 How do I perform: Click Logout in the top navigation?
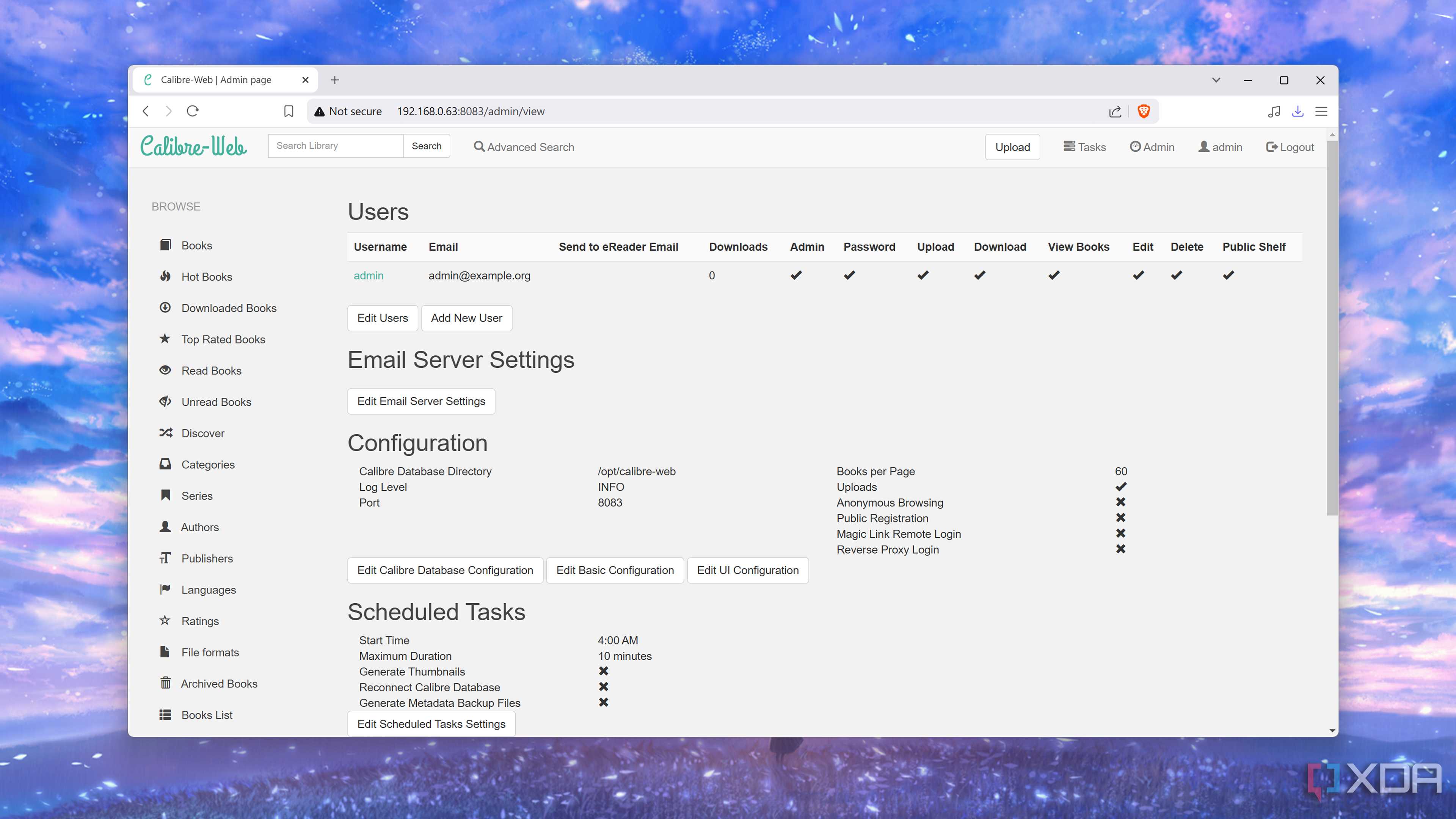[x=1290, y=147]
